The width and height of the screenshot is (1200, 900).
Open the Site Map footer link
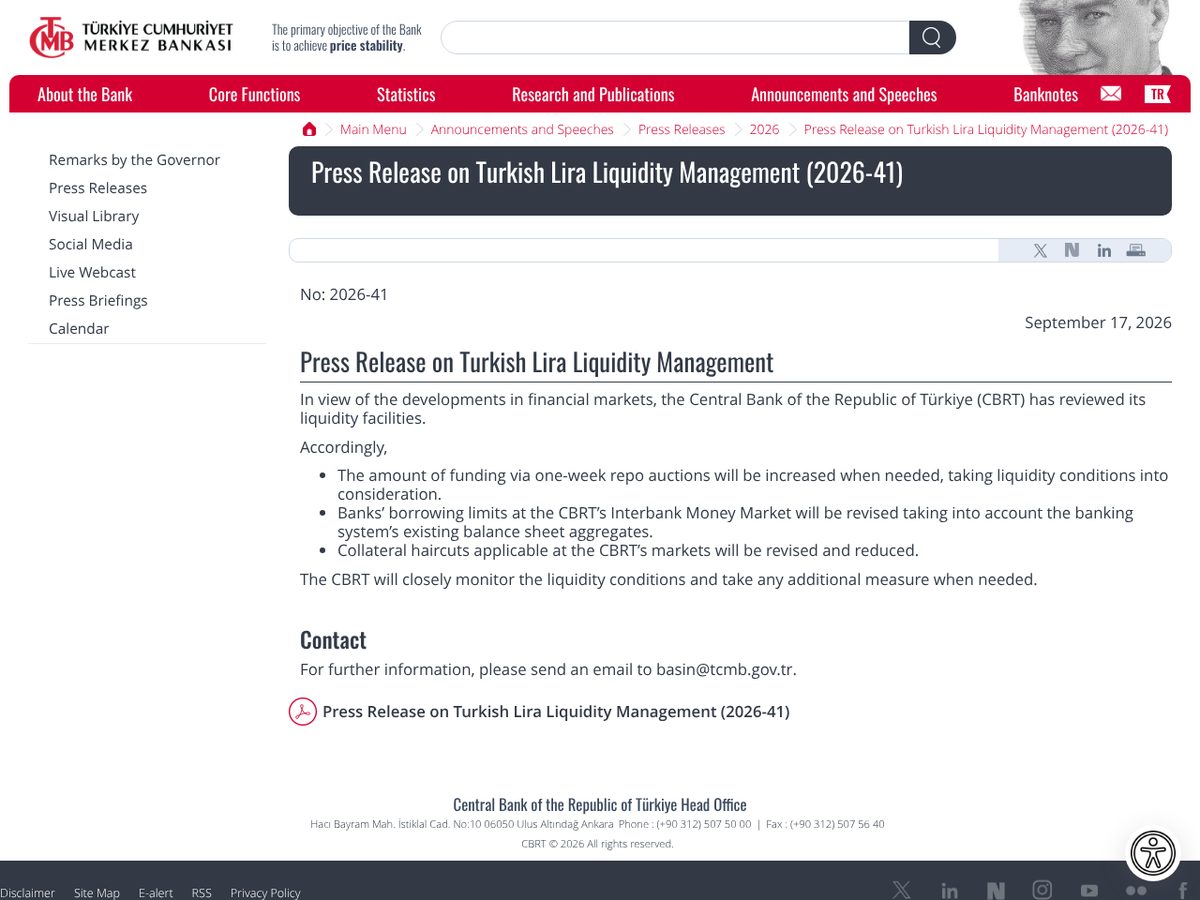(97, 892)
